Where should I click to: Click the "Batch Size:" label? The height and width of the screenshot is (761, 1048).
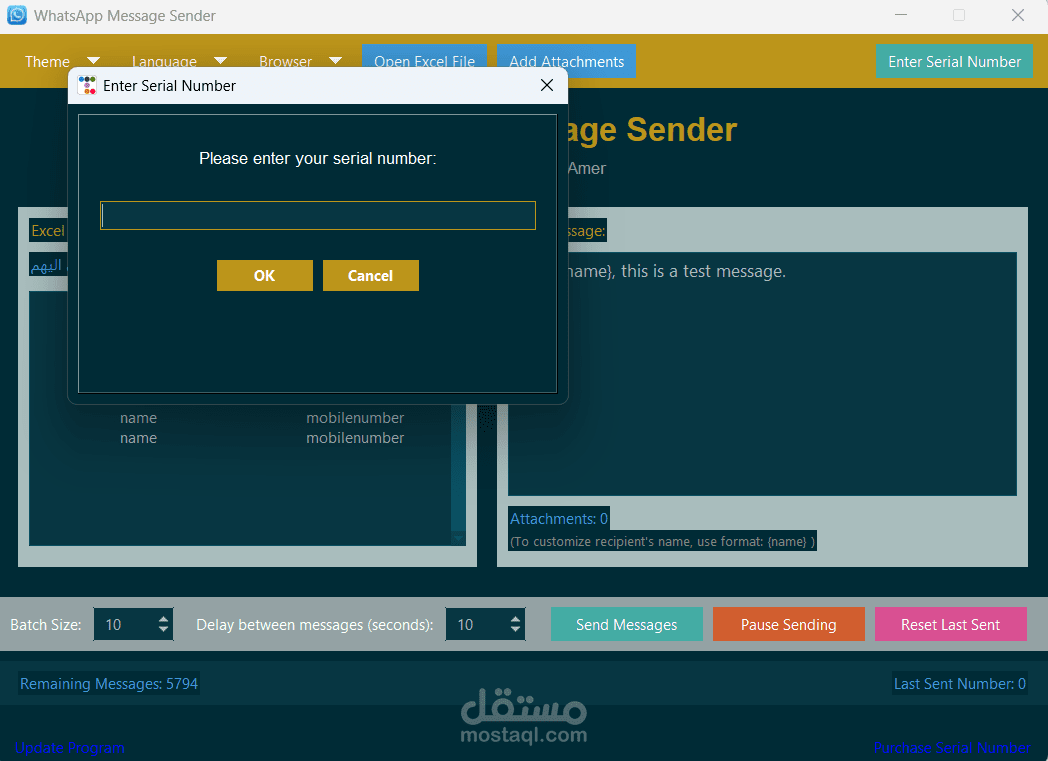click(45, 625)
